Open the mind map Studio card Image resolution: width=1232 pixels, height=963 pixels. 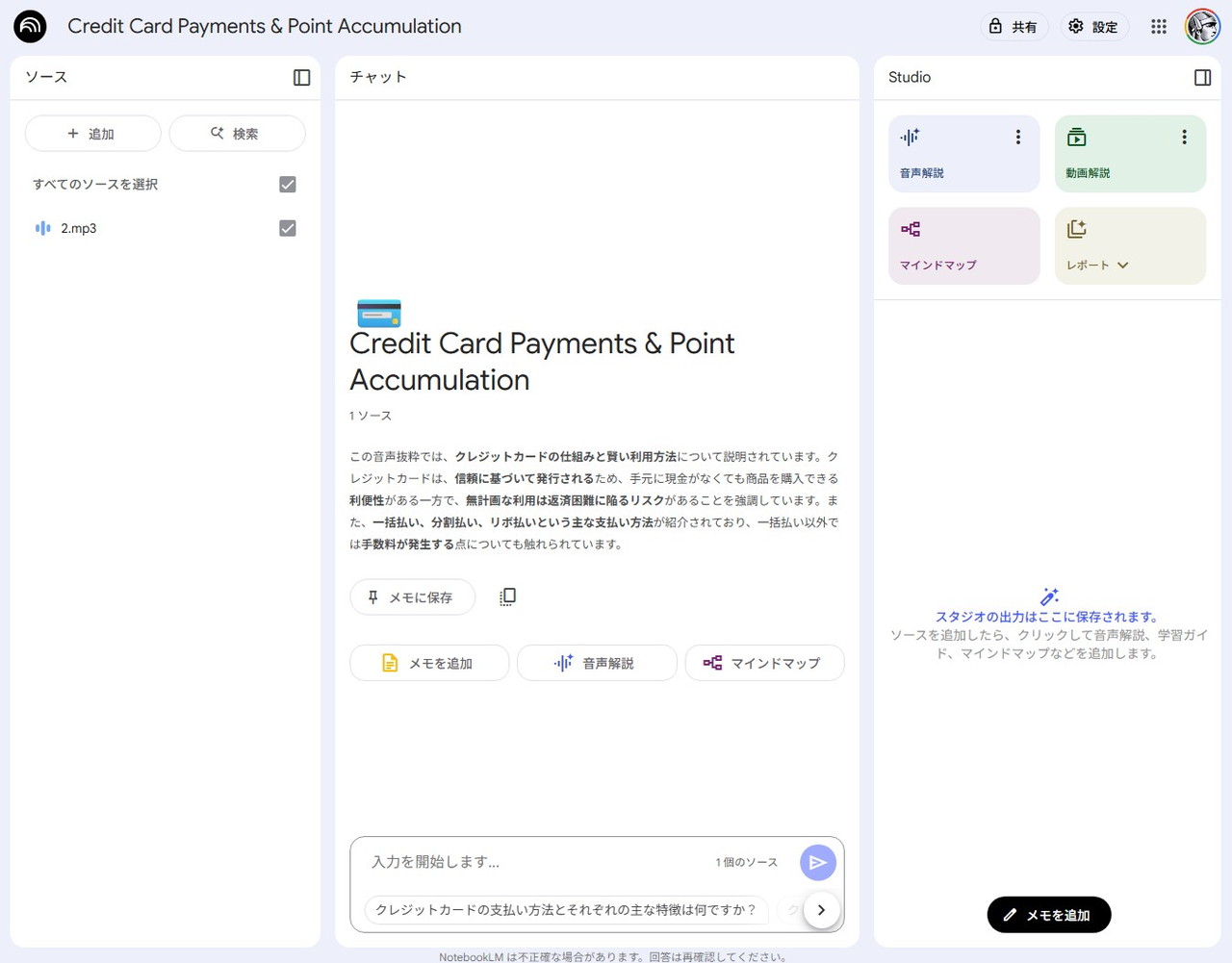coord(963,246)
